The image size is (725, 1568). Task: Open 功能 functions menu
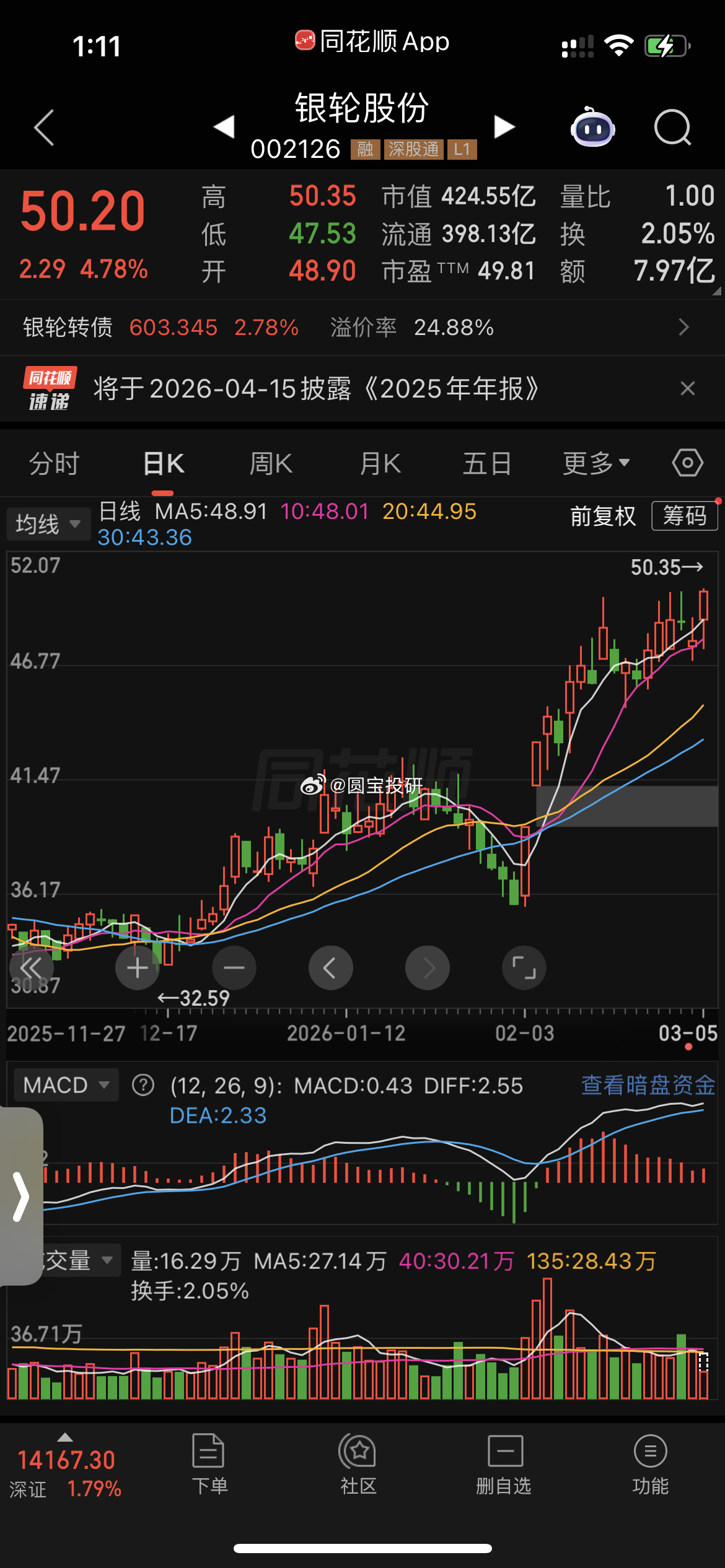651,1465
